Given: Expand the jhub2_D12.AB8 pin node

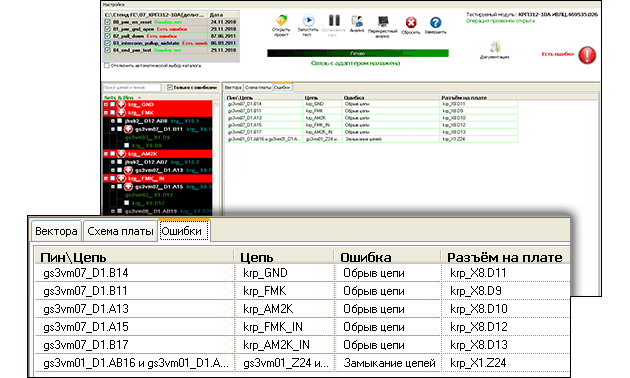Looking at the screenshot, I should (113, 121).
